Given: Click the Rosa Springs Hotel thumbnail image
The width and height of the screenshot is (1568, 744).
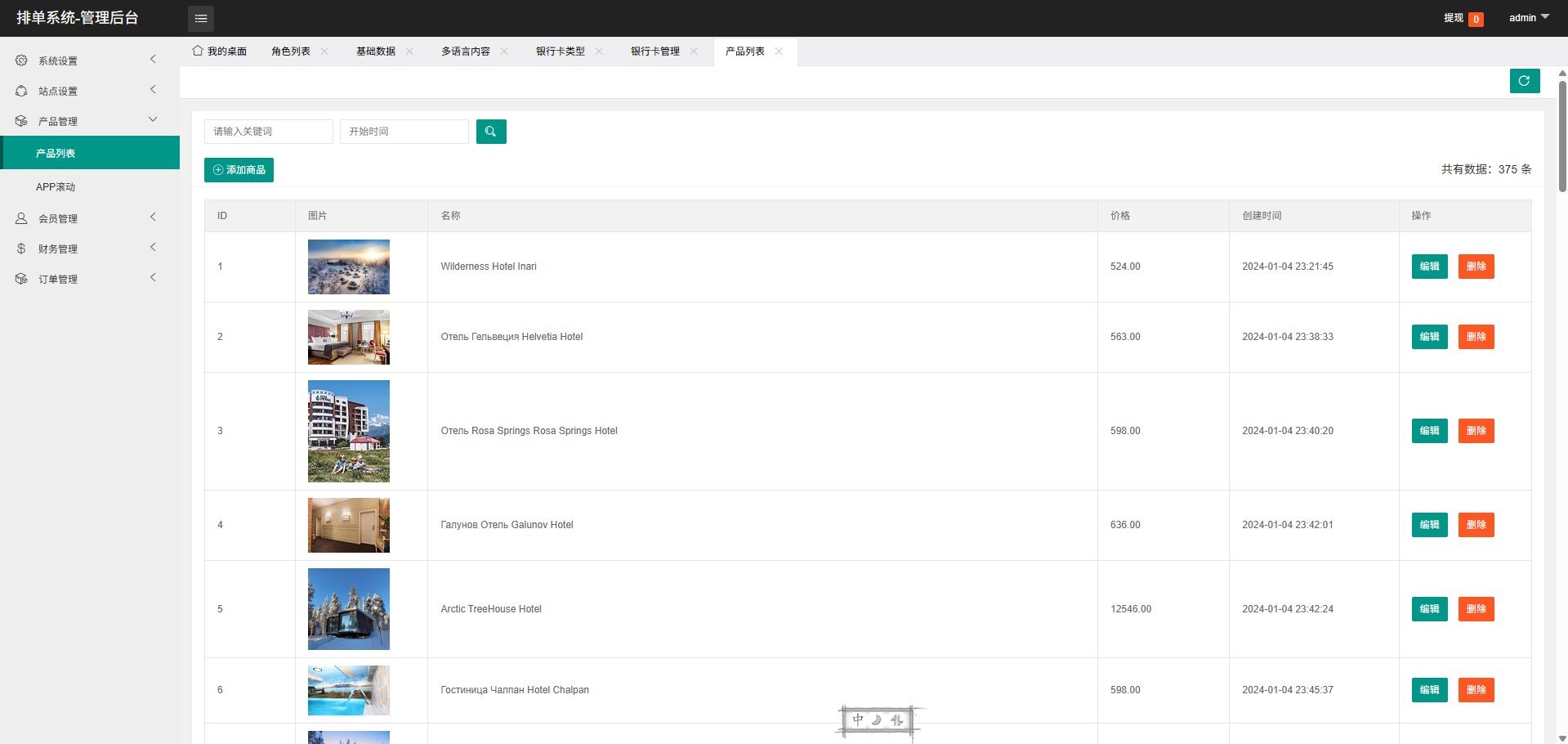Looking at the screenshot, I should pyautogui.click(x=349, y=431).
